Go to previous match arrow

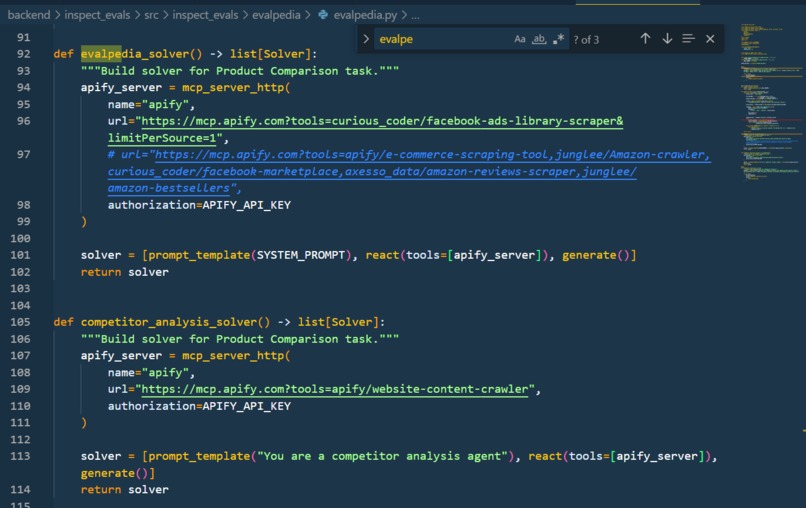click(645, 39)
